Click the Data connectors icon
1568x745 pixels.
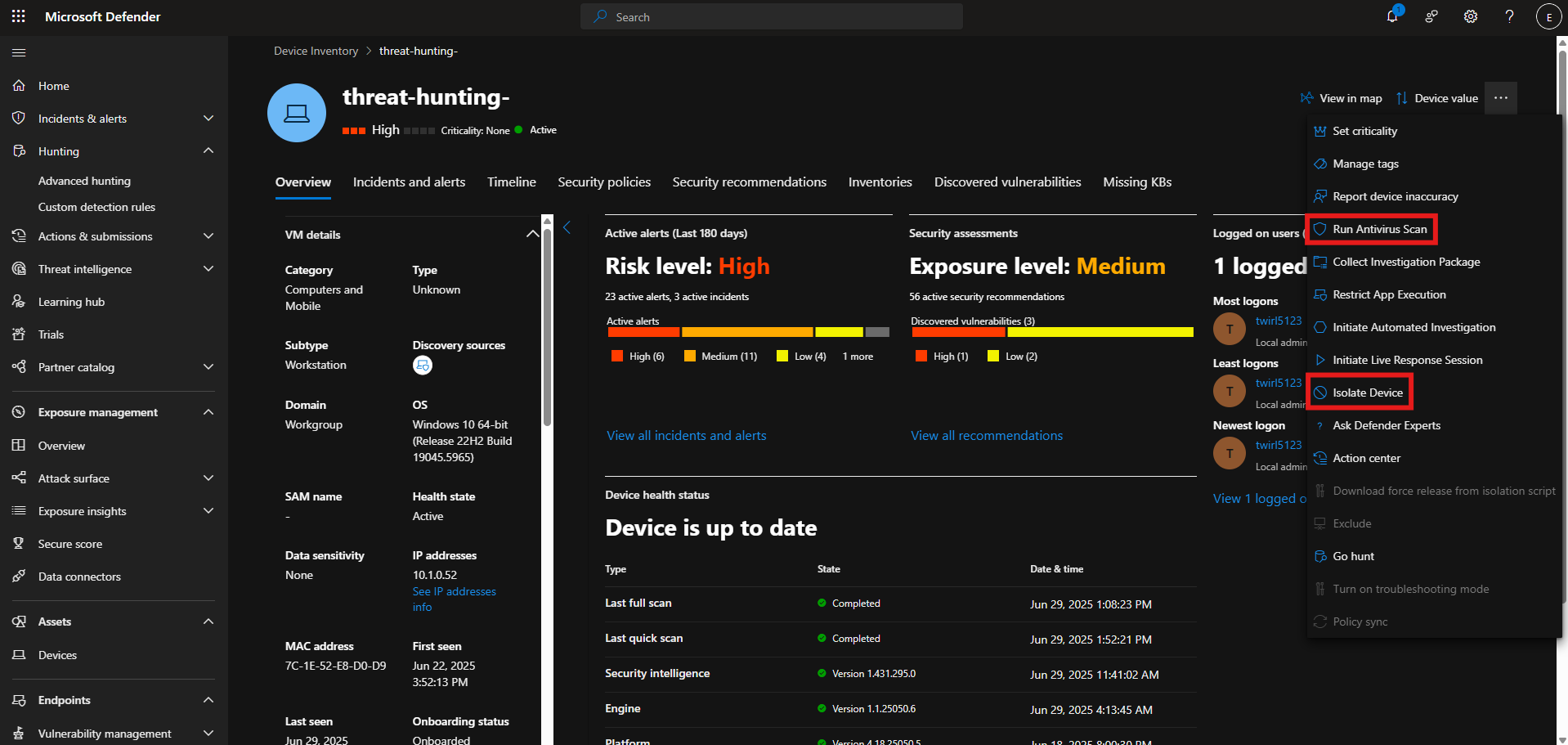pos(19,576)
